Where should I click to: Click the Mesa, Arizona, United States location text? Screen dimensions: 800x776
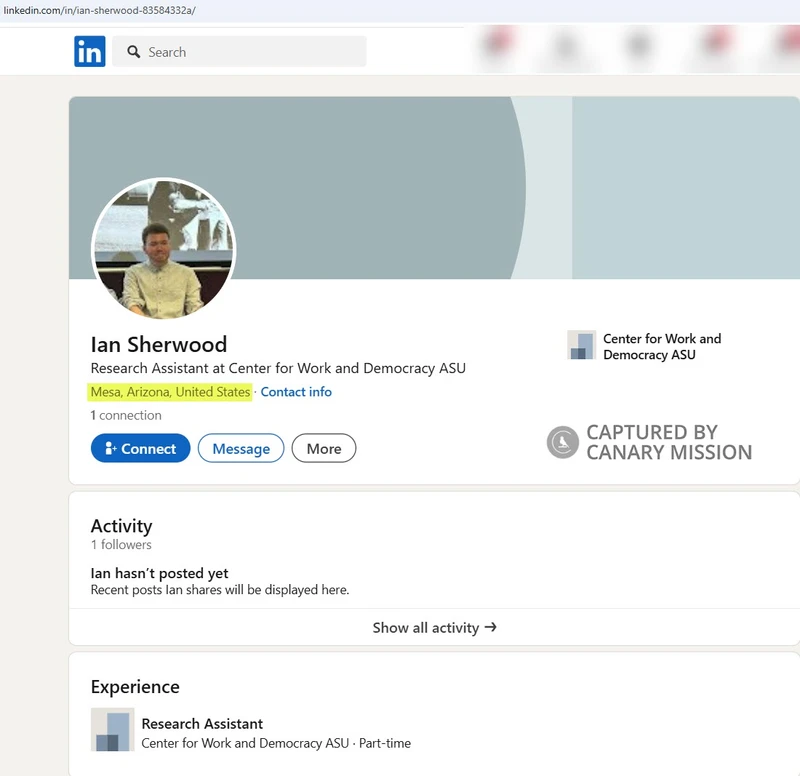pyautogui.click(x=170, y=392)
